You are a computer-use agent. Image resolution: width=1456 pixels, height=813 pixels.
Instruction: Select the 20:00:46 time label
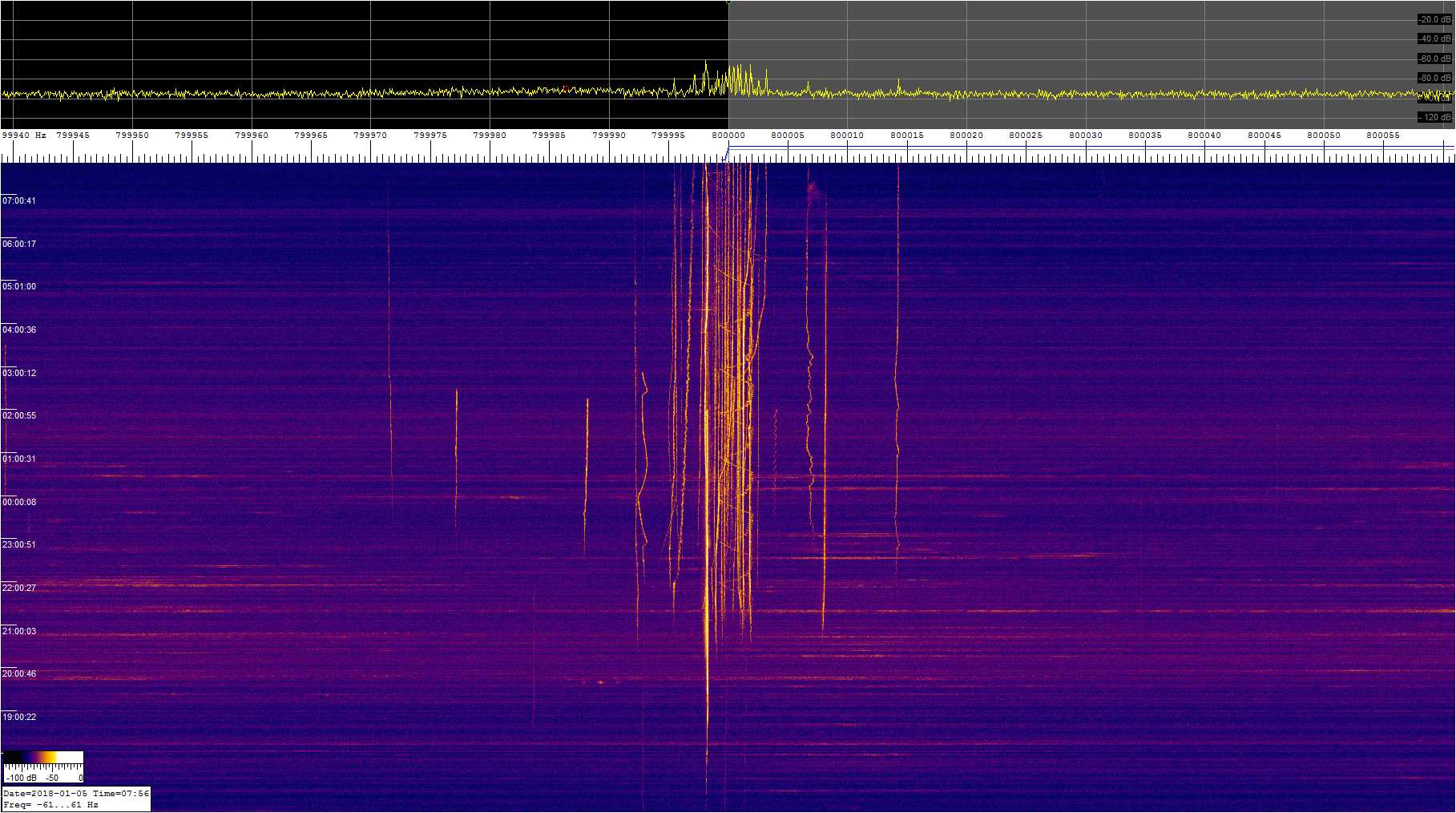[19, 673]
